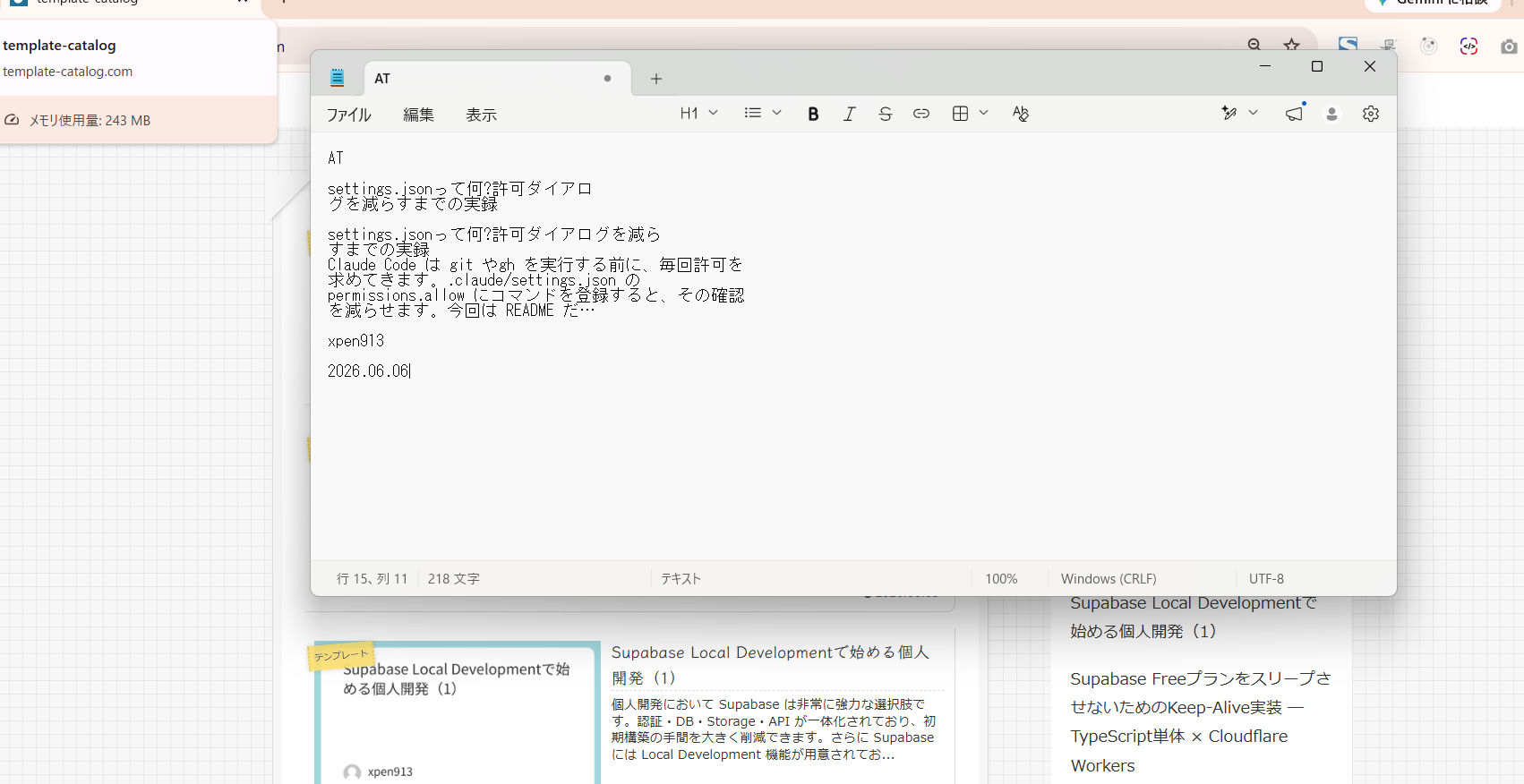
Task: Click the memory usage 'メモリ使用量: 243 MB' label
Action: [90, 121]
